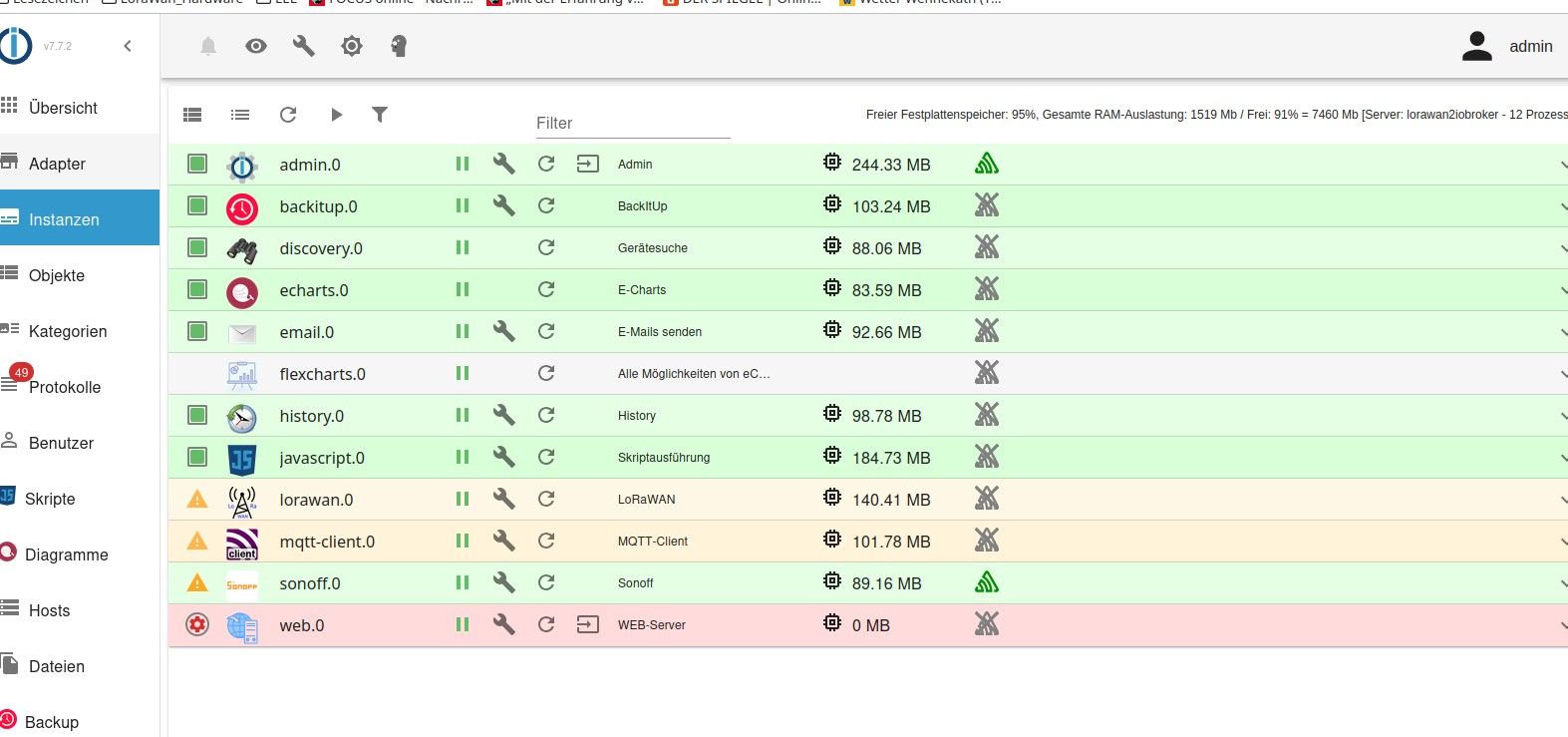Open admin.0 web link icon

(x=588, y=164)
